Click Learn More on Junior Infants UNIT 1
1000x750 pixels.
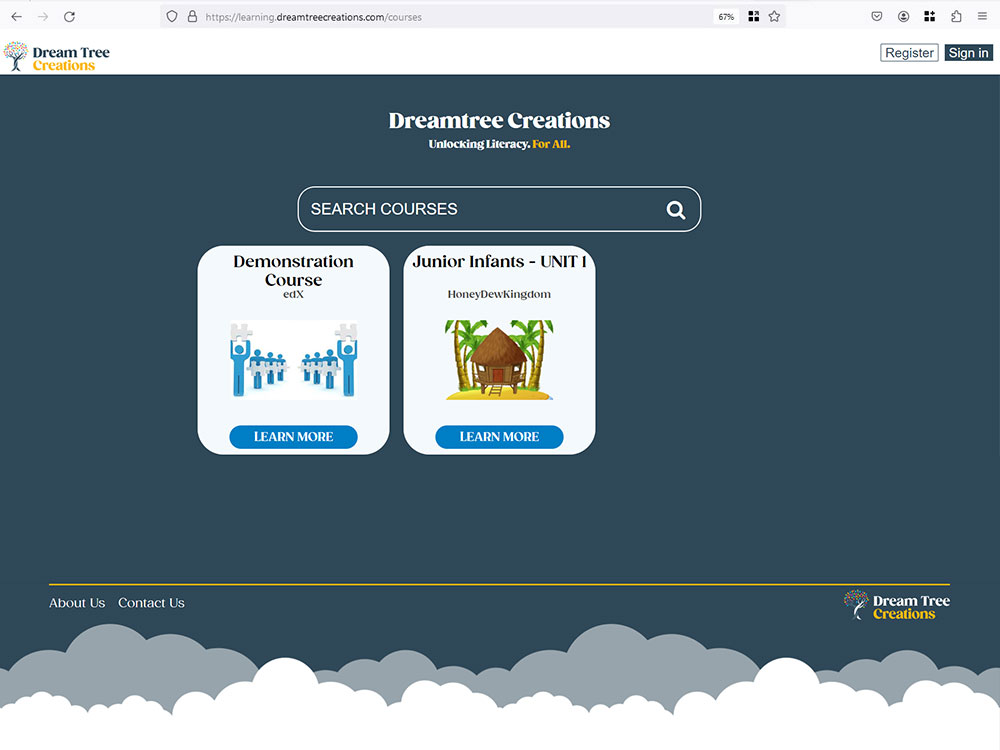click(499, 437)
